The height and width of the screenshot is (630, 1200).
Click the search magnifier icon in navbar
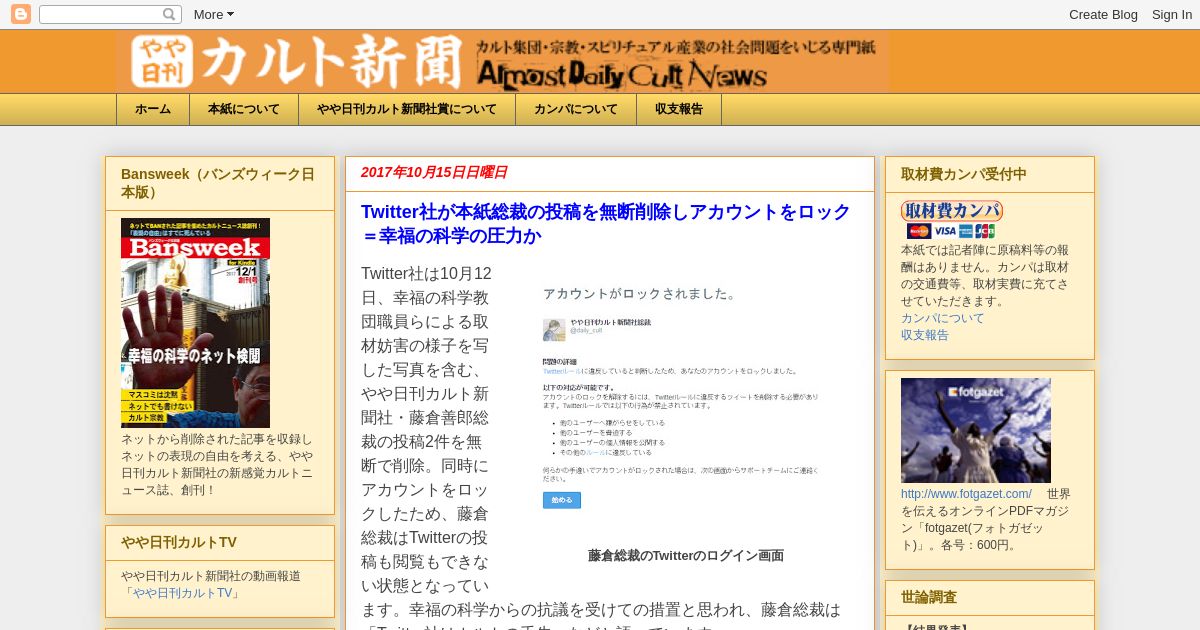click(x=169, y=14)
